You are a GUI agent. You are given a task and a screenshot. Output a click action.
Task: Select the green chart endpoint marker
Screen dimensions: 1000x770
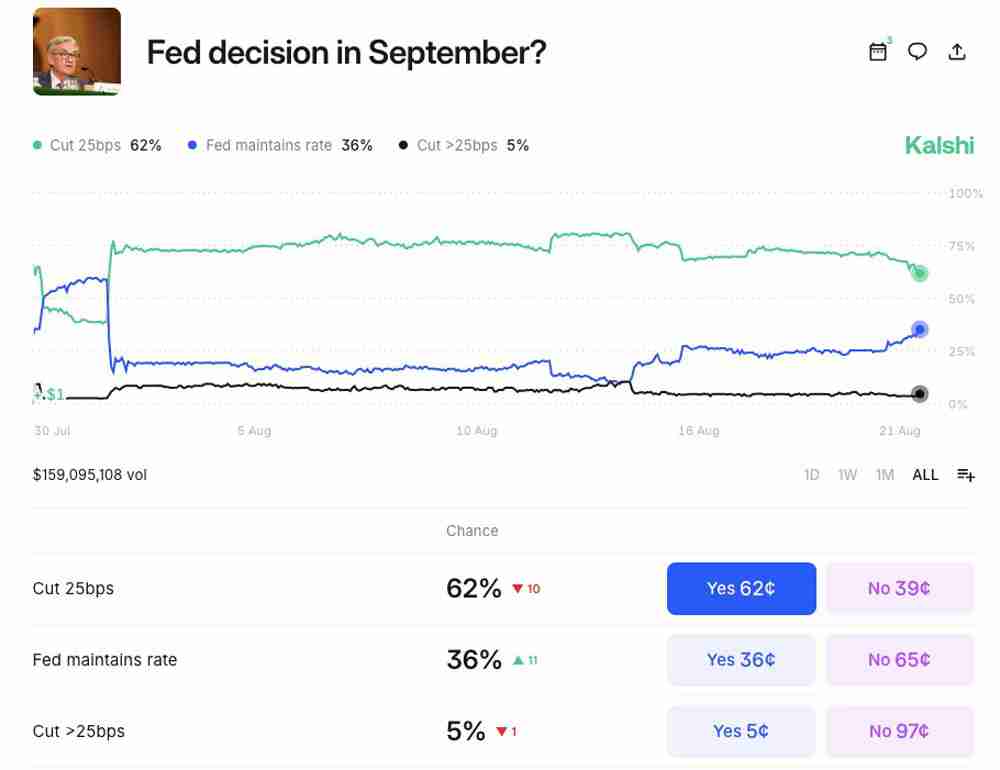pyautogui.click(x=919, y=272)
